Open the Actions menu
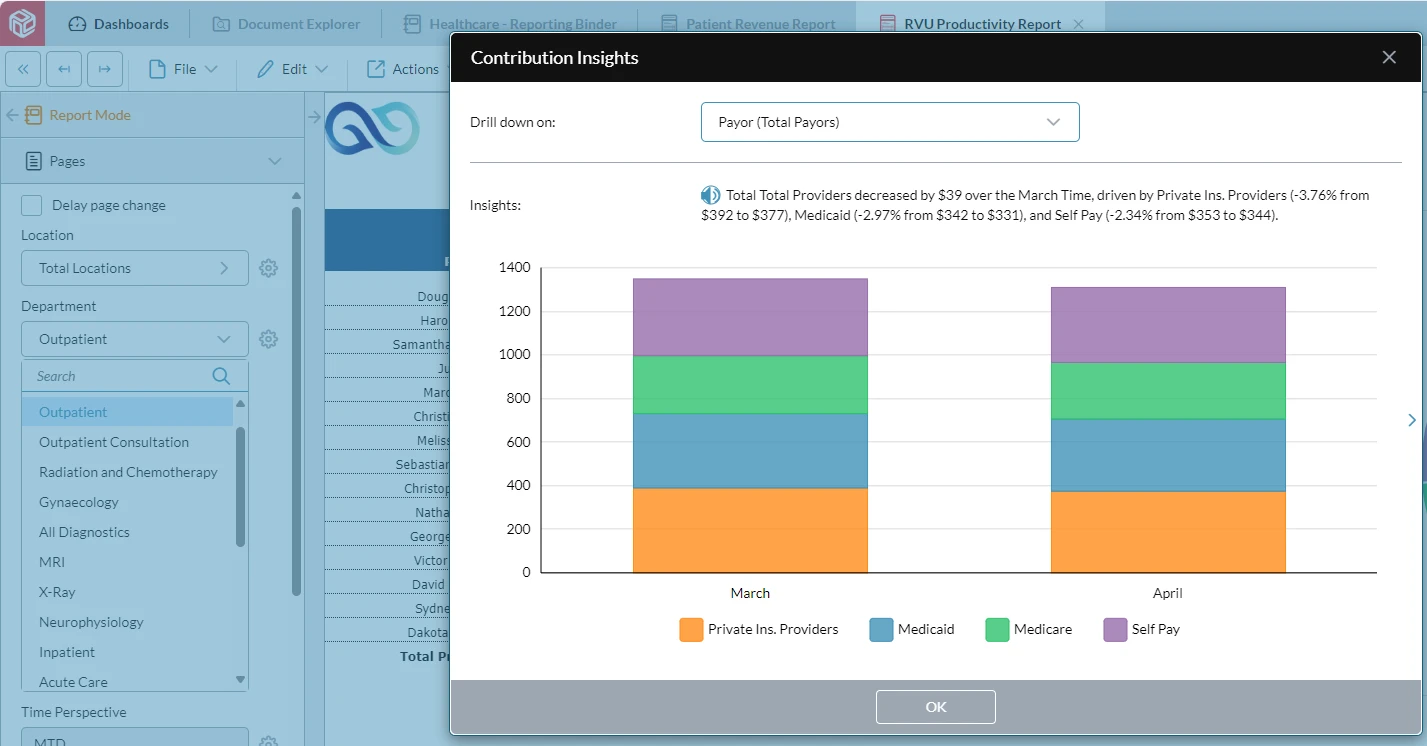The width and height of the screenshot is (1427, 746). tap(402, 69)
